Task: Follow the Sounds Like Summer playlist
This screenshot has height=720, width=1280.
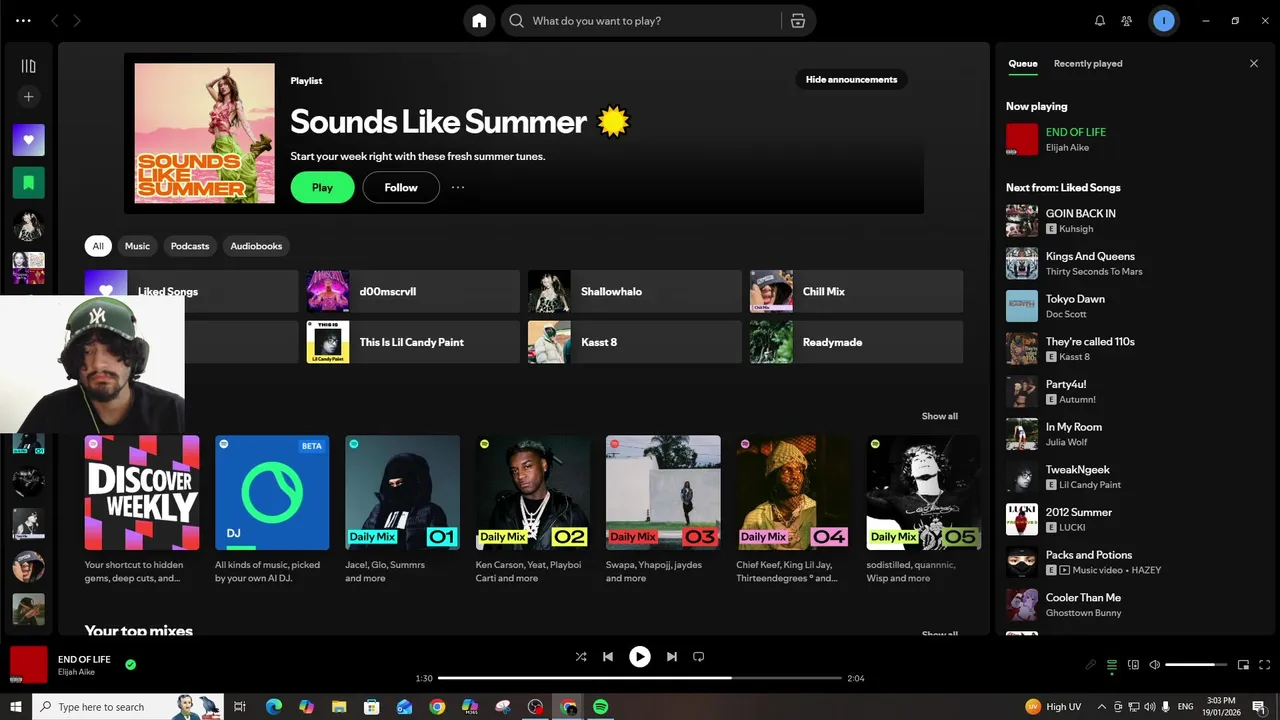Action: 401,187
